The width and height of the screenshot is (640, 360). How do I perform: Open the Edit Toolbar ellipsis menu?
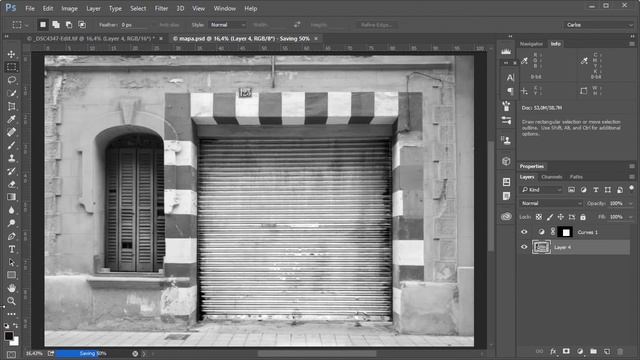pos(11,314)
